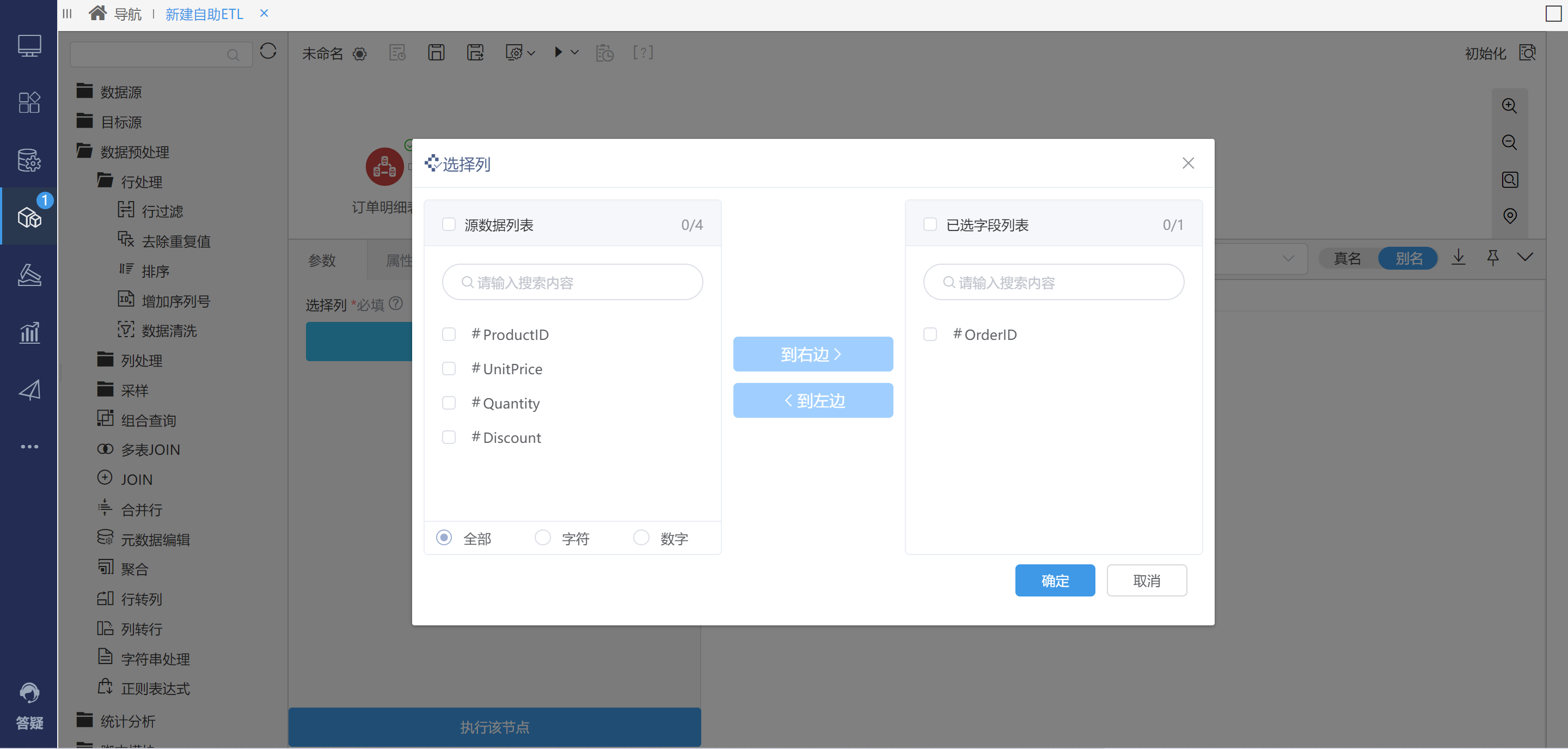Open the database settings sidebar icon

pos(29,160)
